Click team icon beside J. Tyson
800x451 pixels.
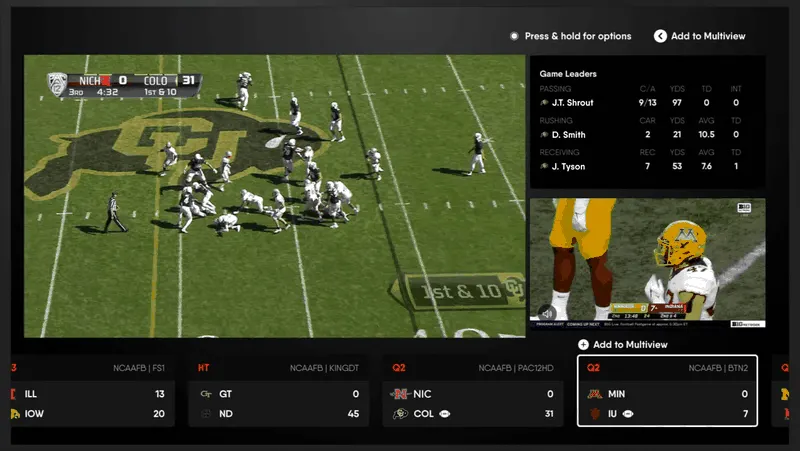[544, 166]
